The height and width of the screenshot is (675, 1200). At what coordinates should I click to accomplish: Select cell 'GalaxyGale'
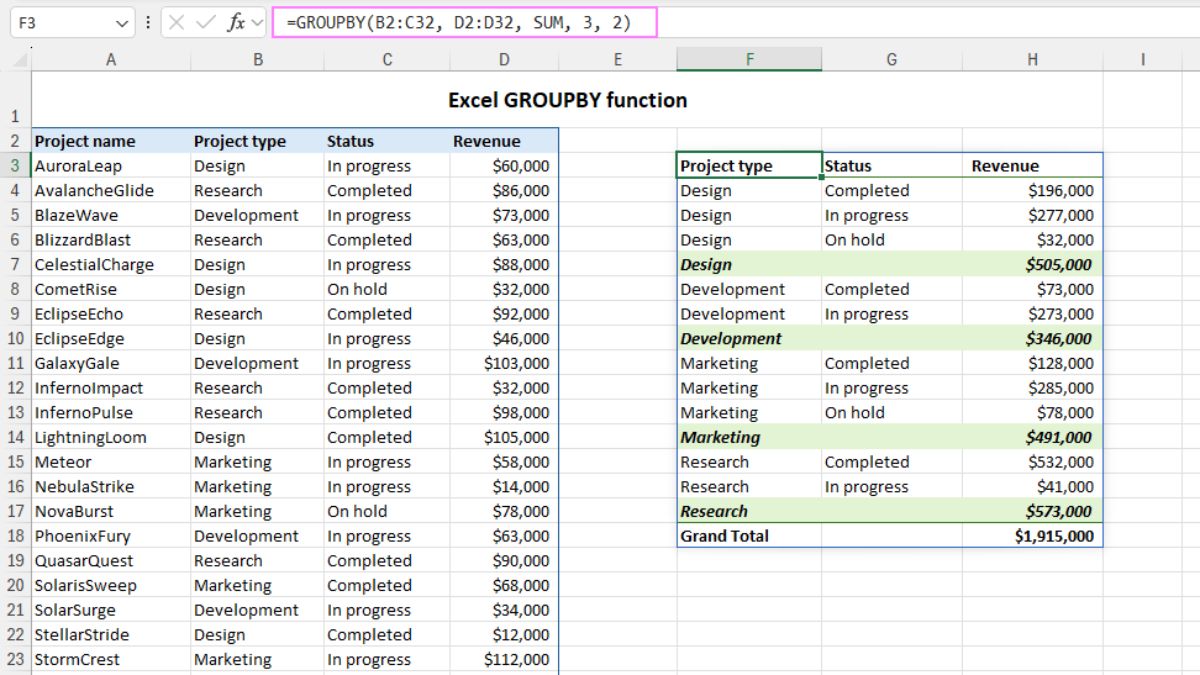111,363
